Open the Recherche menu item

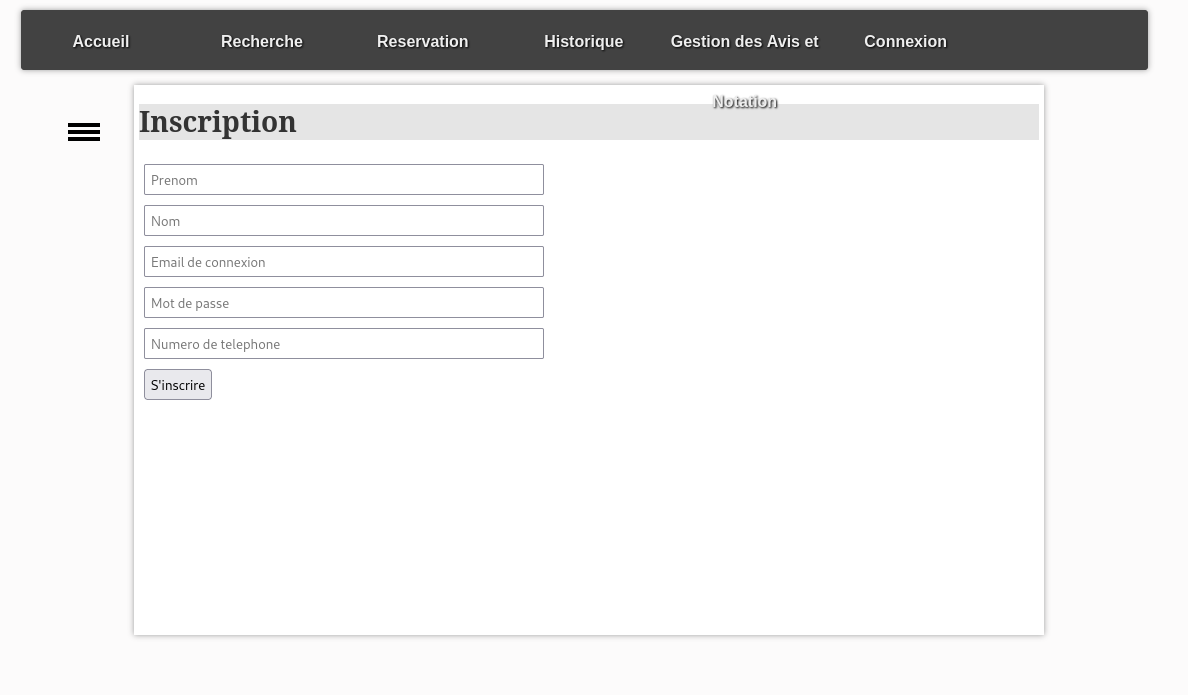261,42
